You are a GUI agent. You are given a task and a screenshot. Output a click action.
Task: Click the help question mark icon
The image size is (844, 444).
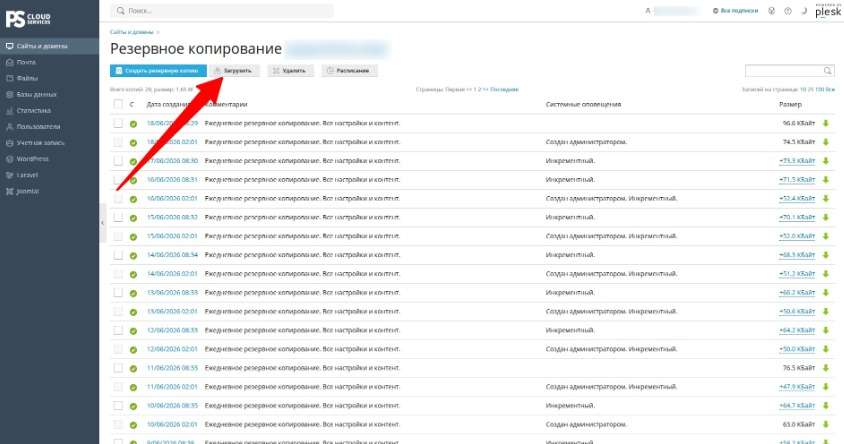click(787, 11)
